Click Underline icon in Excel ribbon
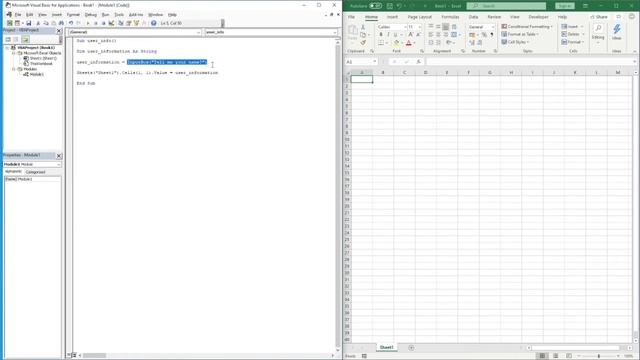 395,35
